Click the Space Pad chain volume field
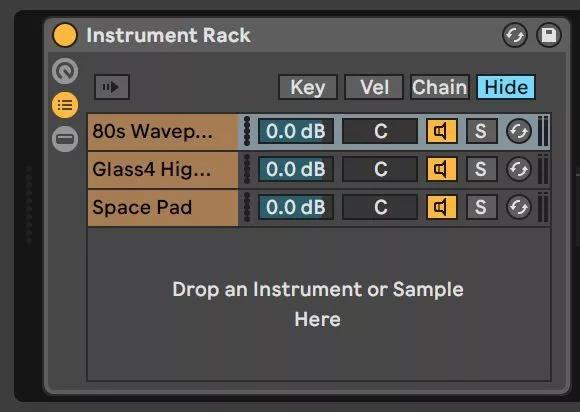The image size is (580, 412). [x=296, y=207]
